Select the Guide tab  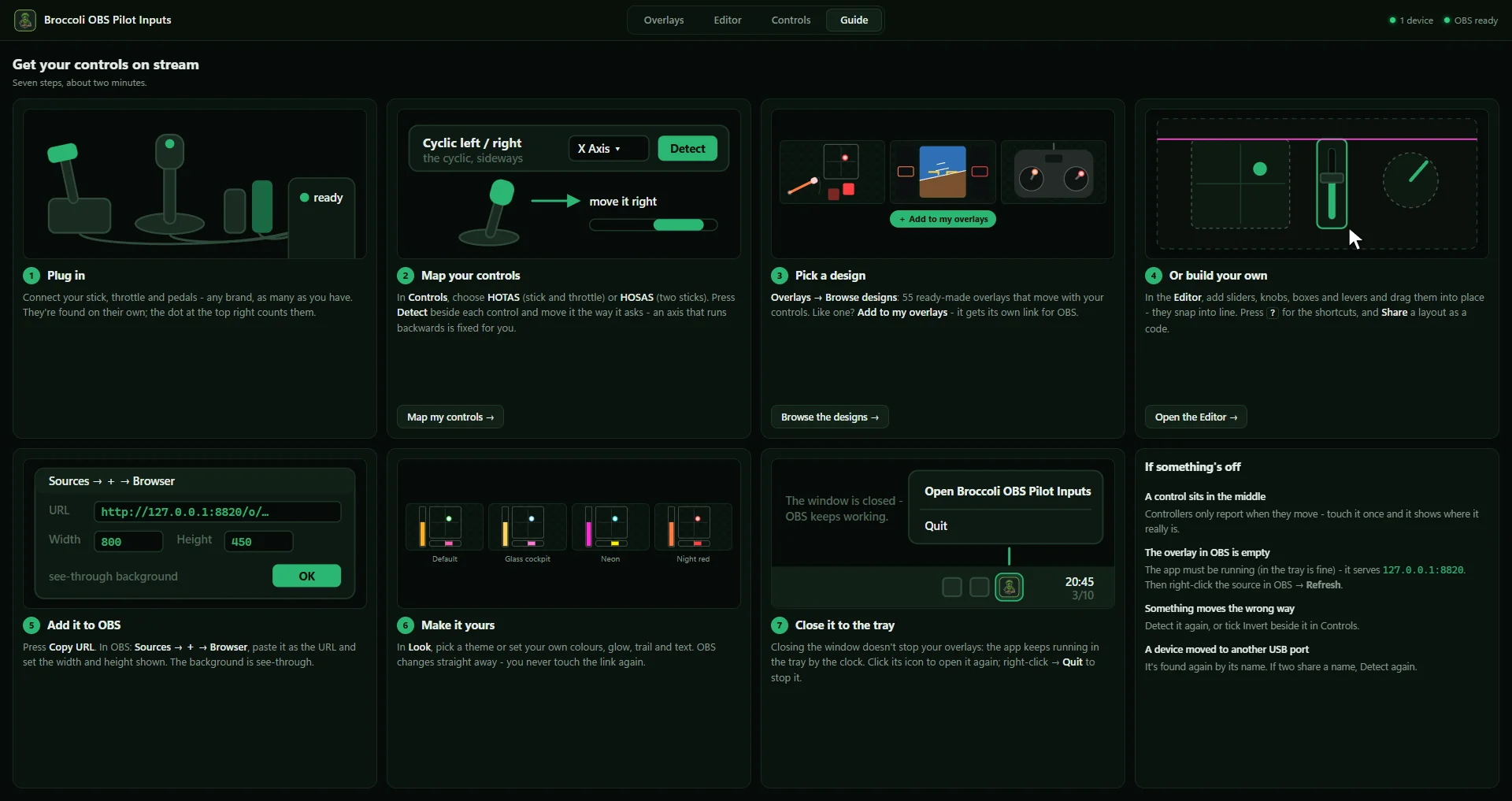click(854, 20)
